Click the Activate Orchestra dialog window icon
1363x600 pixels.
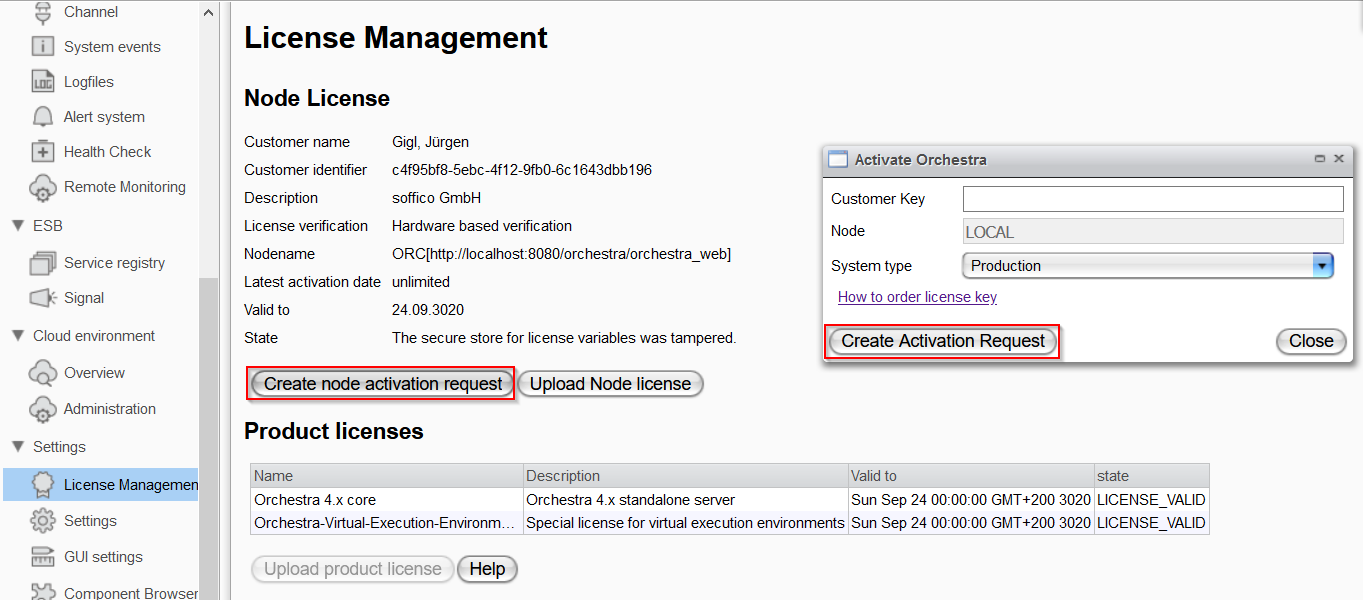pos(838,160)
